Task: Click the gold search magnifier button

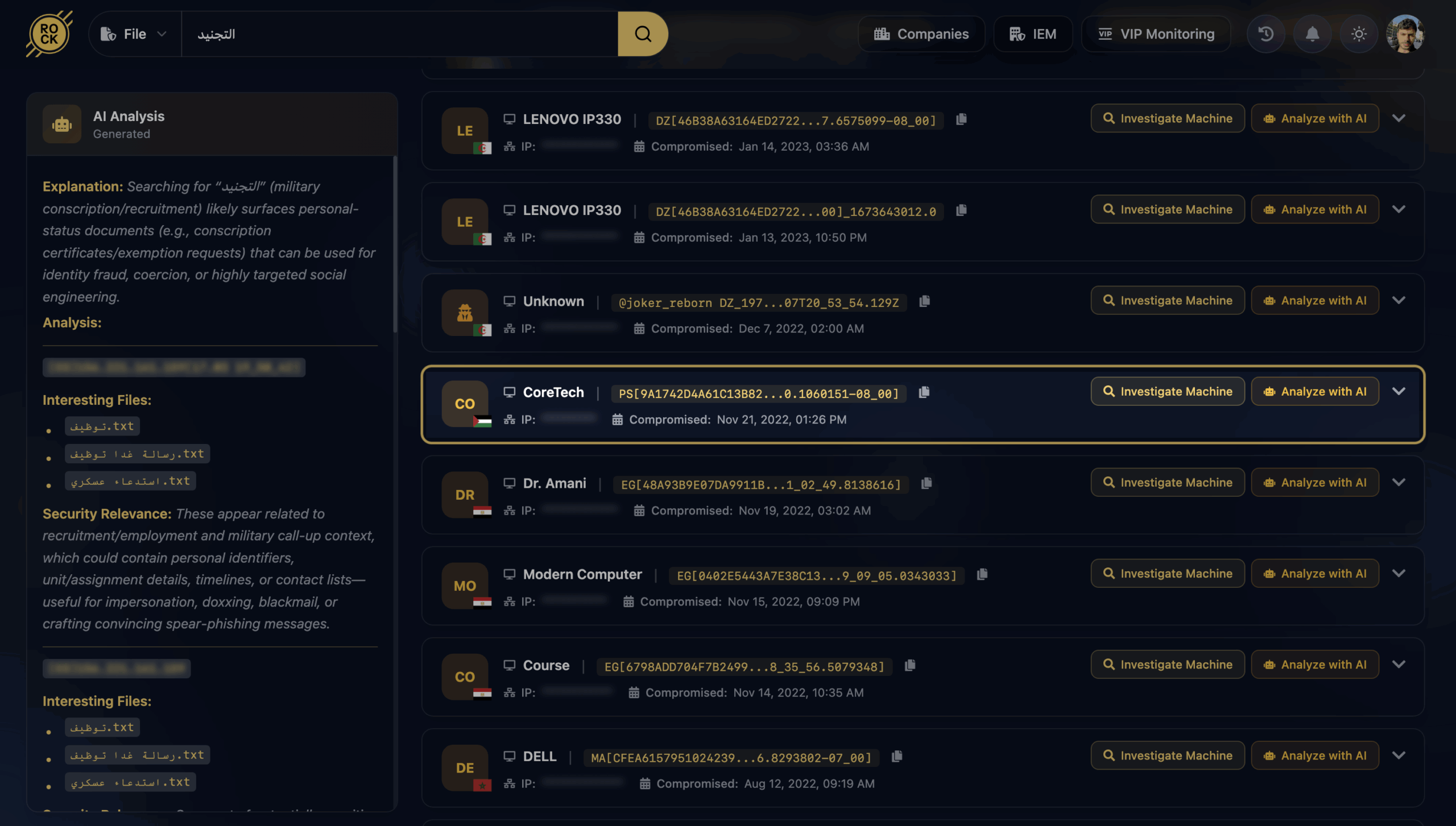Action: [643, 34]
